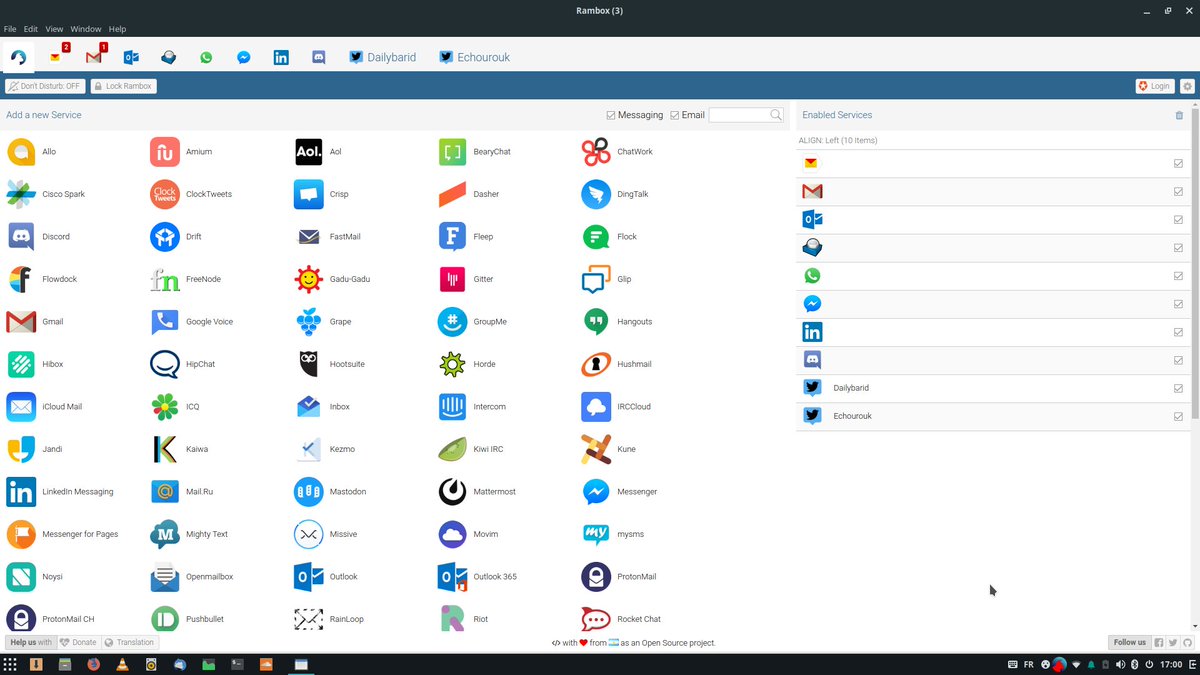1200x675 pixels.
Task: Disable the Echourouk service checkbox
Action: (x=1179, y=416)
